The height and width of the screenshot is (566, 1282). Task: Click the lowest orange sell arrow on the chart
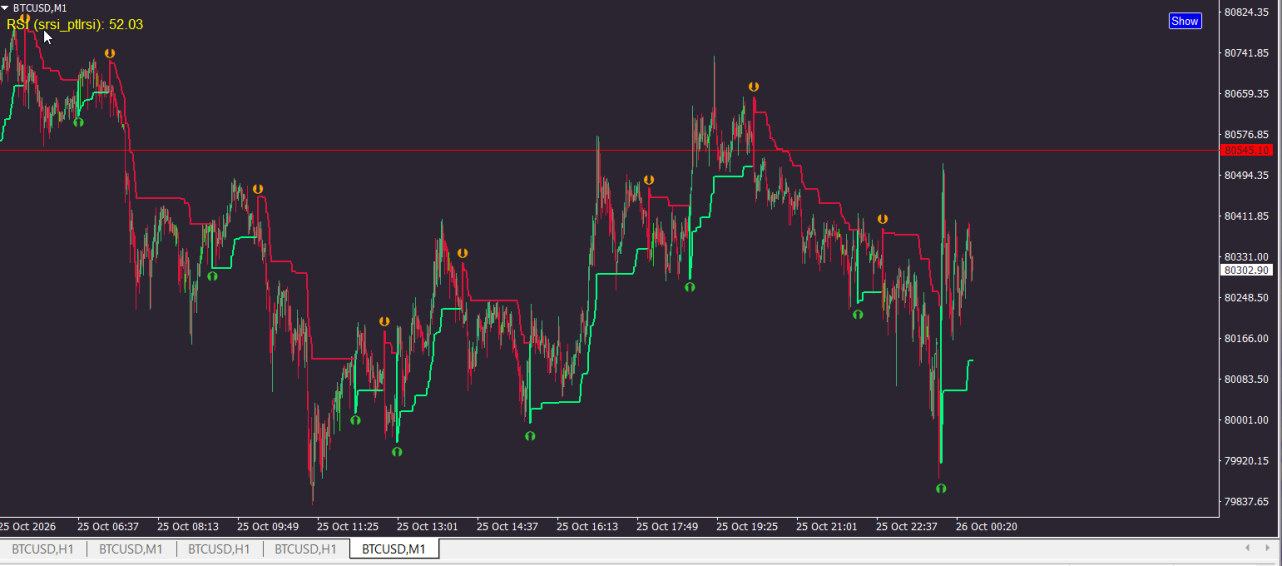384,322
